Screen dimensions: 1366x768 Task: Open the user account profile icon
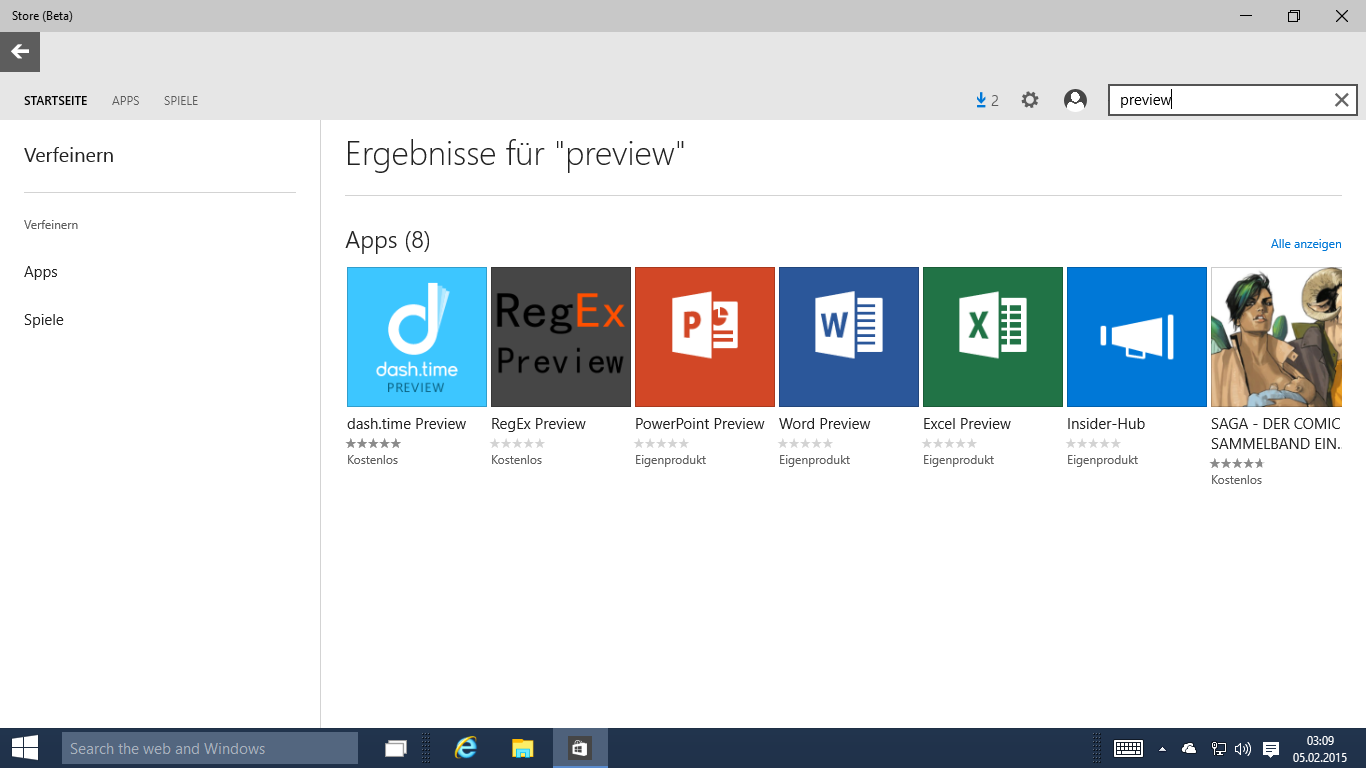click(1075, 100)
